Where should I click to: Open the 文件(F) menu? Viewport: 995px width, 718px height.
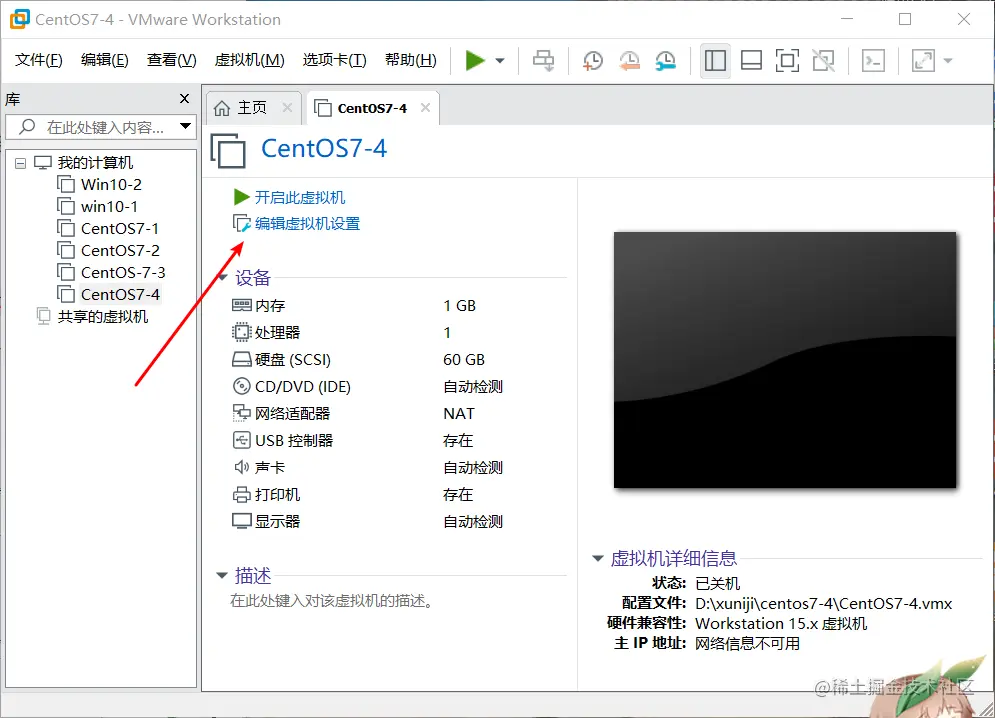pos(39,60)
